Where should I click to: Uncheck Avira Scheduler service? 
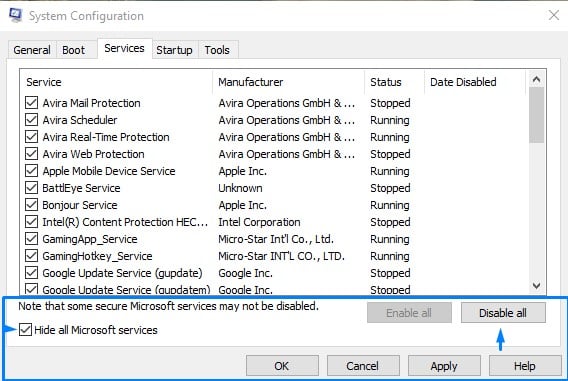[32, 120]
